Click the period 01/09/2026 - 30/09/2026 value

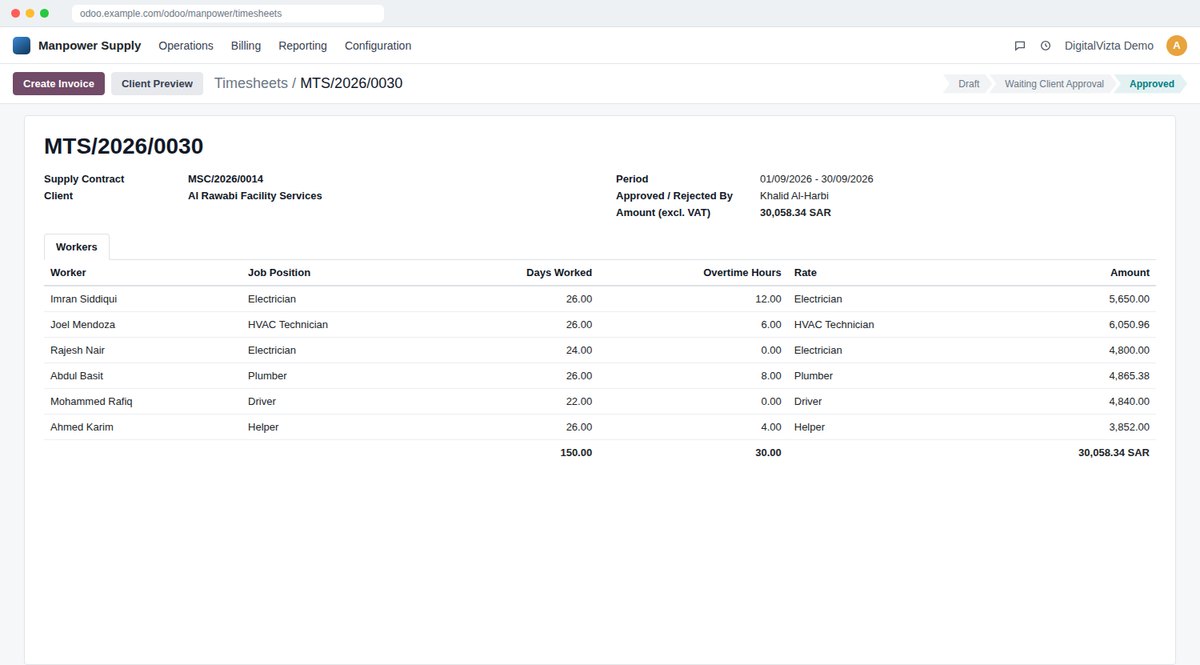coord(816,179)
